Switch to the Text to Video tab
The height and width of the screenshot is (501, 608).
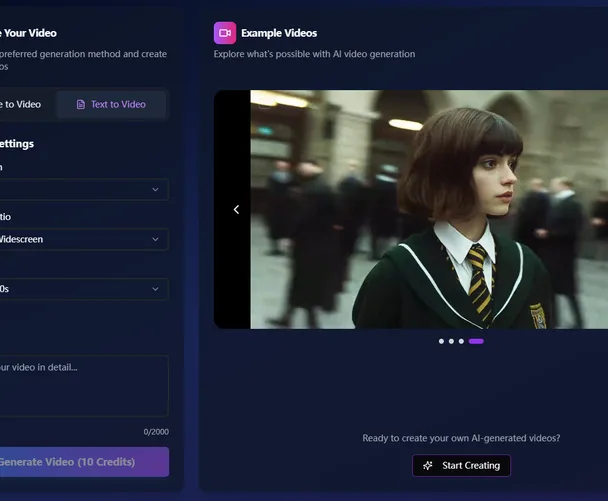click(x=111, y=104)
